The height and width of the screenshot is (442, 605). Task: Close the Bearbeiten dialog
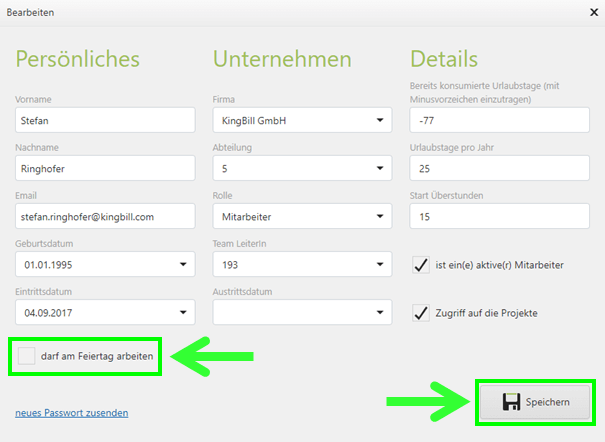pos(594,12)
